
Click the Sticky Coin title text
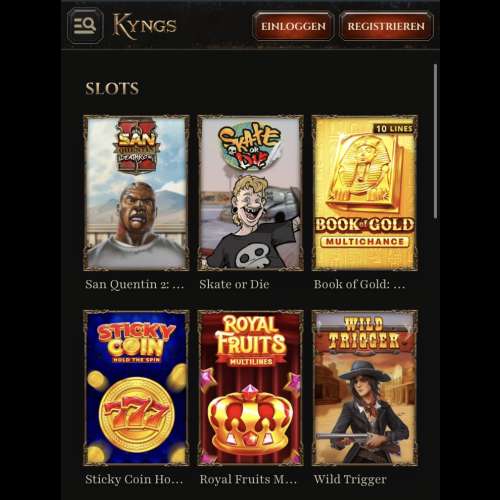134,479
